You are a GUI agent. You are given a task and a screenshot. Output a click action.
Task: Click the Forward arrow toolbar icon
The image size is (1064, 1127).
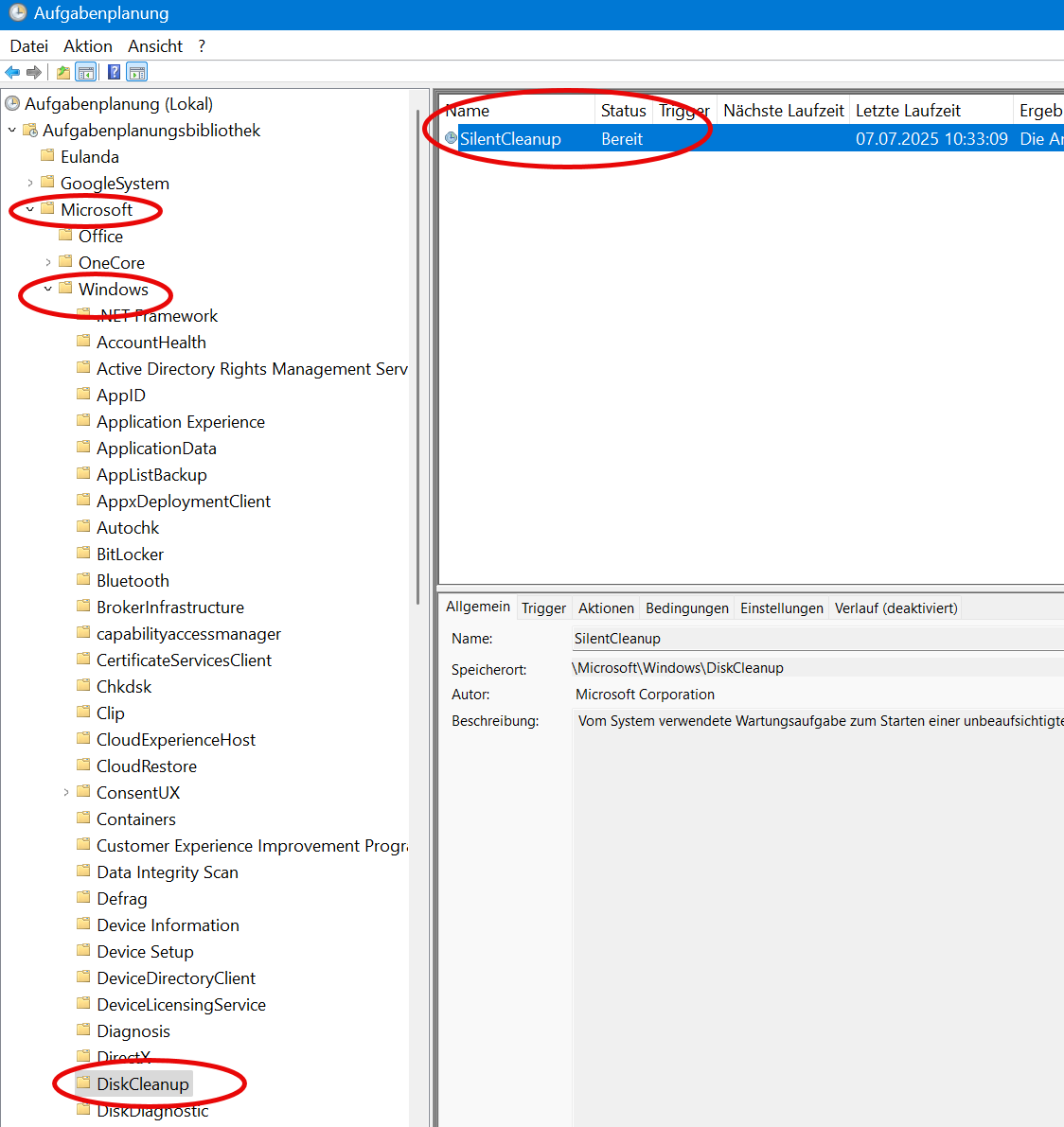pos(34,72)
